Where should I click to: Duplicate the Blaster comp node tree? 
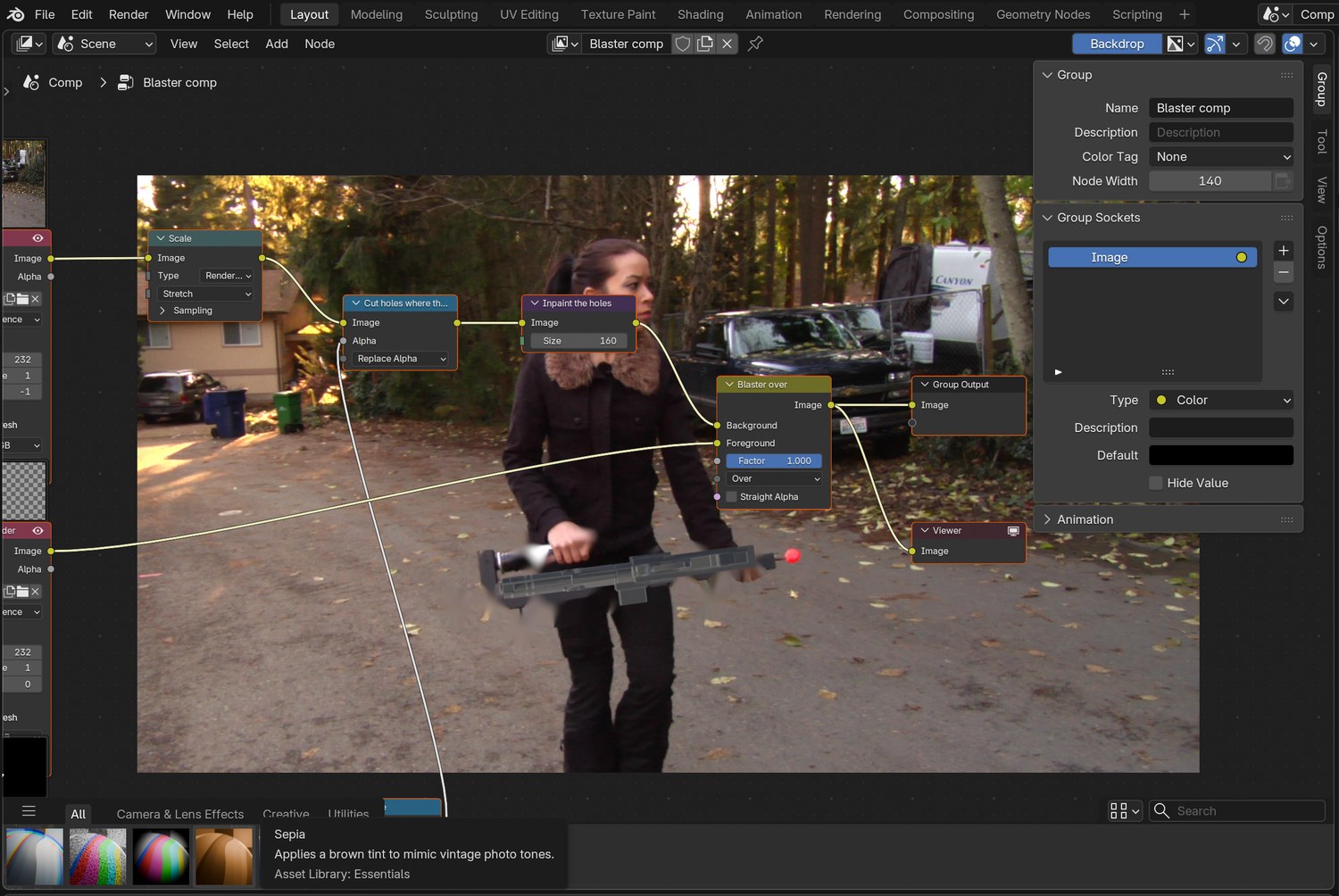pos(705,44)
